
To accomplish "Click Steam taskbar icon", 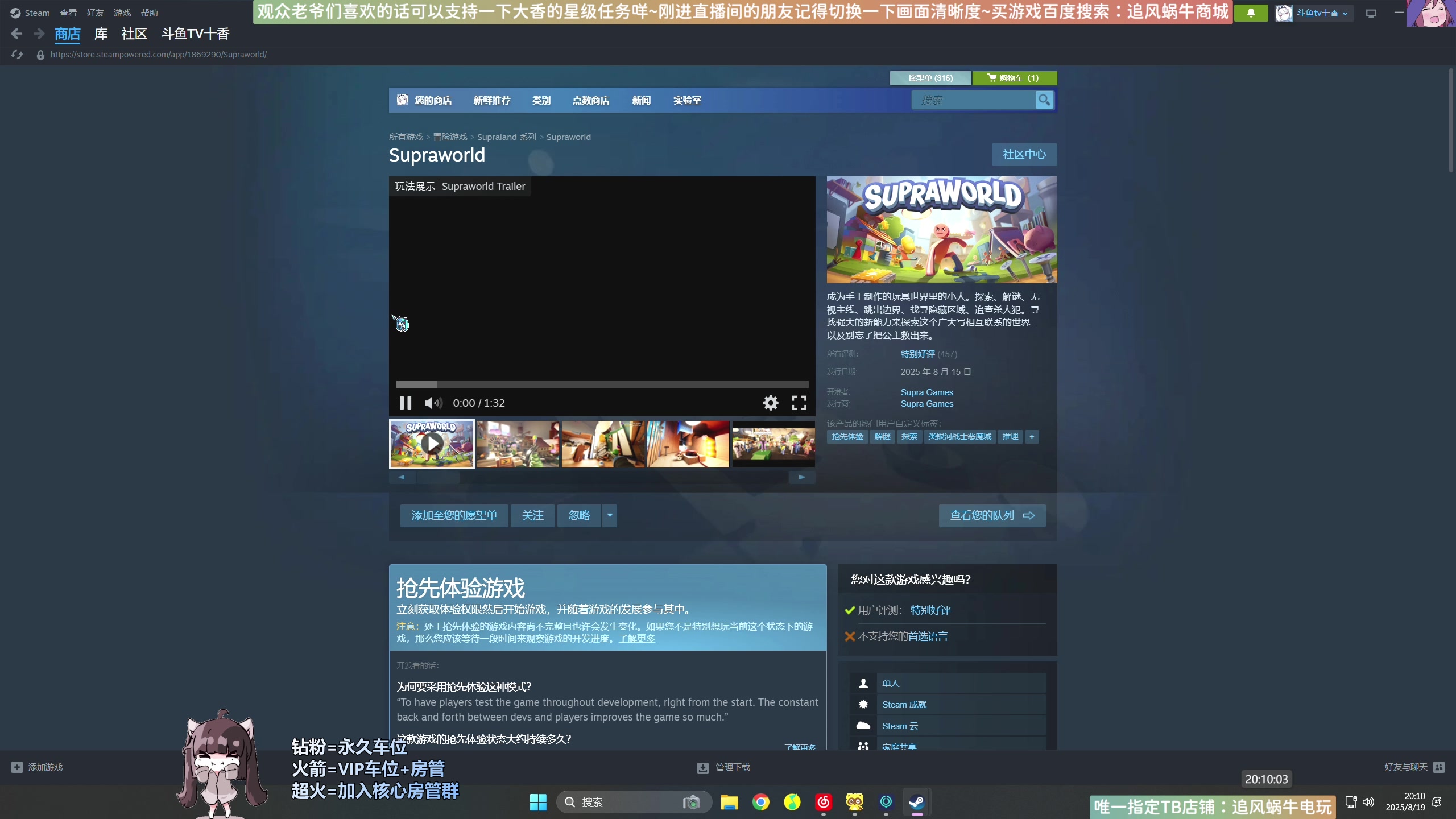I will coord(916,802).
